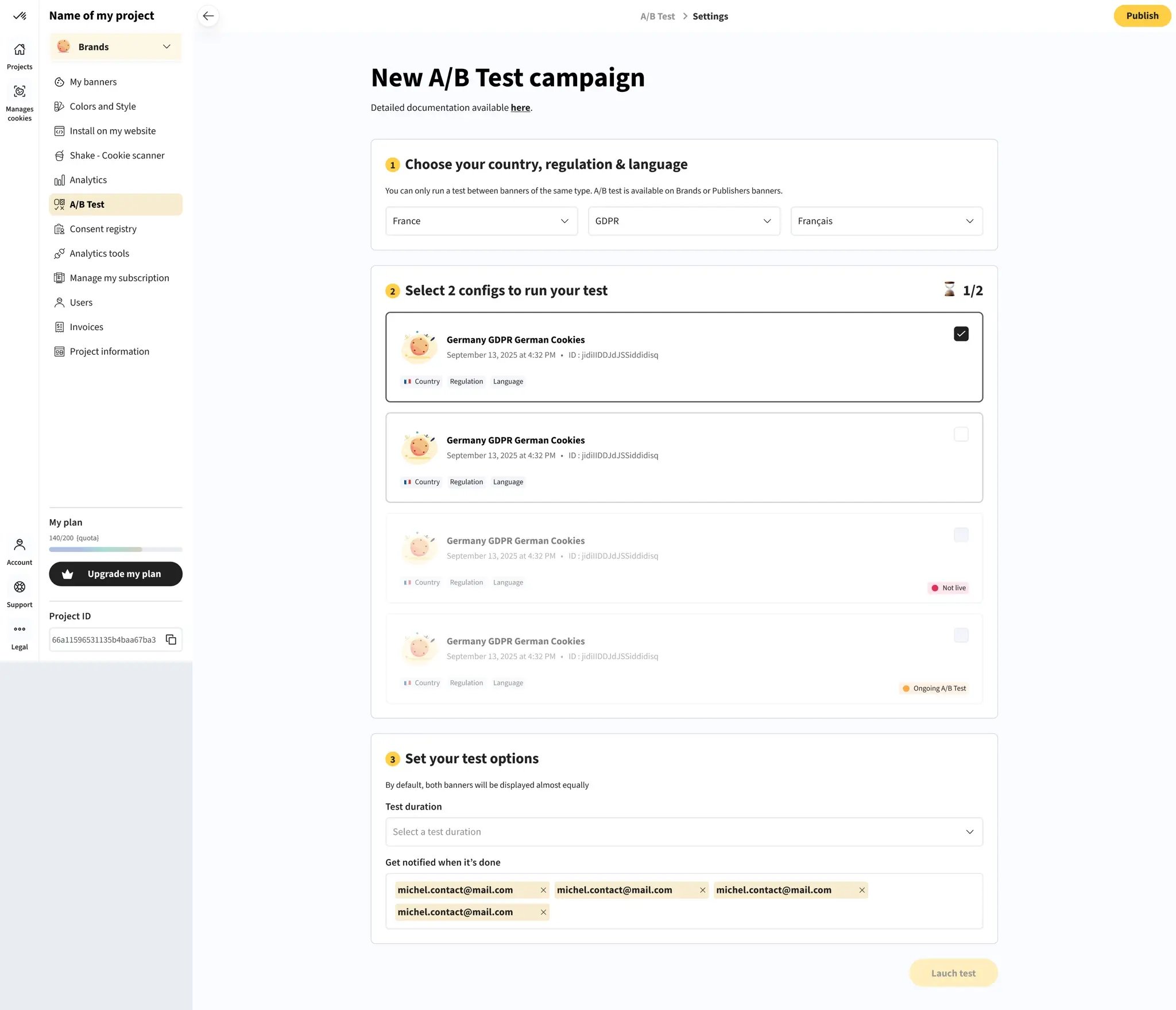This screenshot has height=1010, width=1176.
Task: Click the Analytics tools icon
Action: [59, 254]
